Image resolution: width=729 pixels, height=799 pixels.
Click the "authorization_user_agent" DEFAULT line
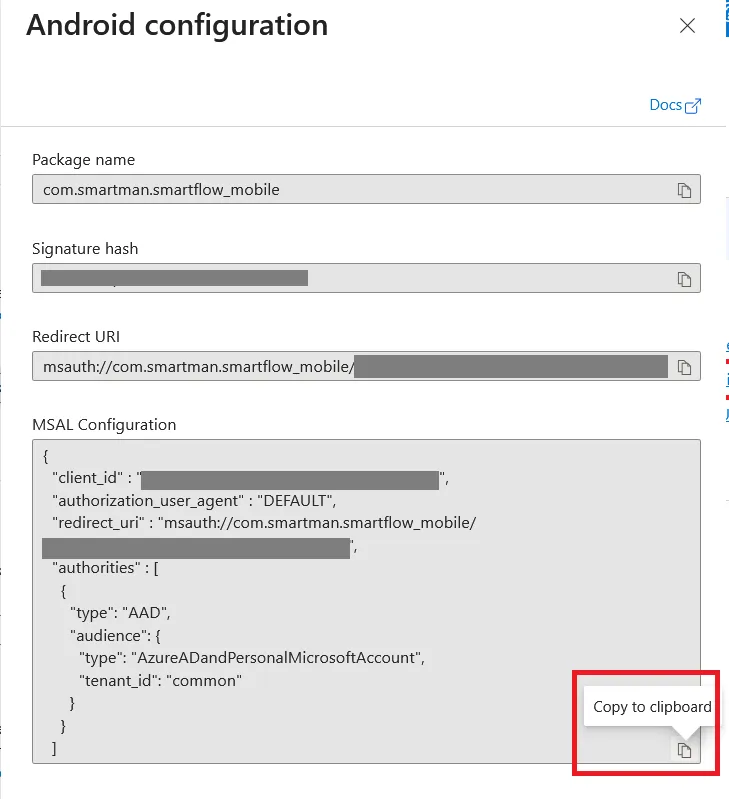tap(194, 501)
